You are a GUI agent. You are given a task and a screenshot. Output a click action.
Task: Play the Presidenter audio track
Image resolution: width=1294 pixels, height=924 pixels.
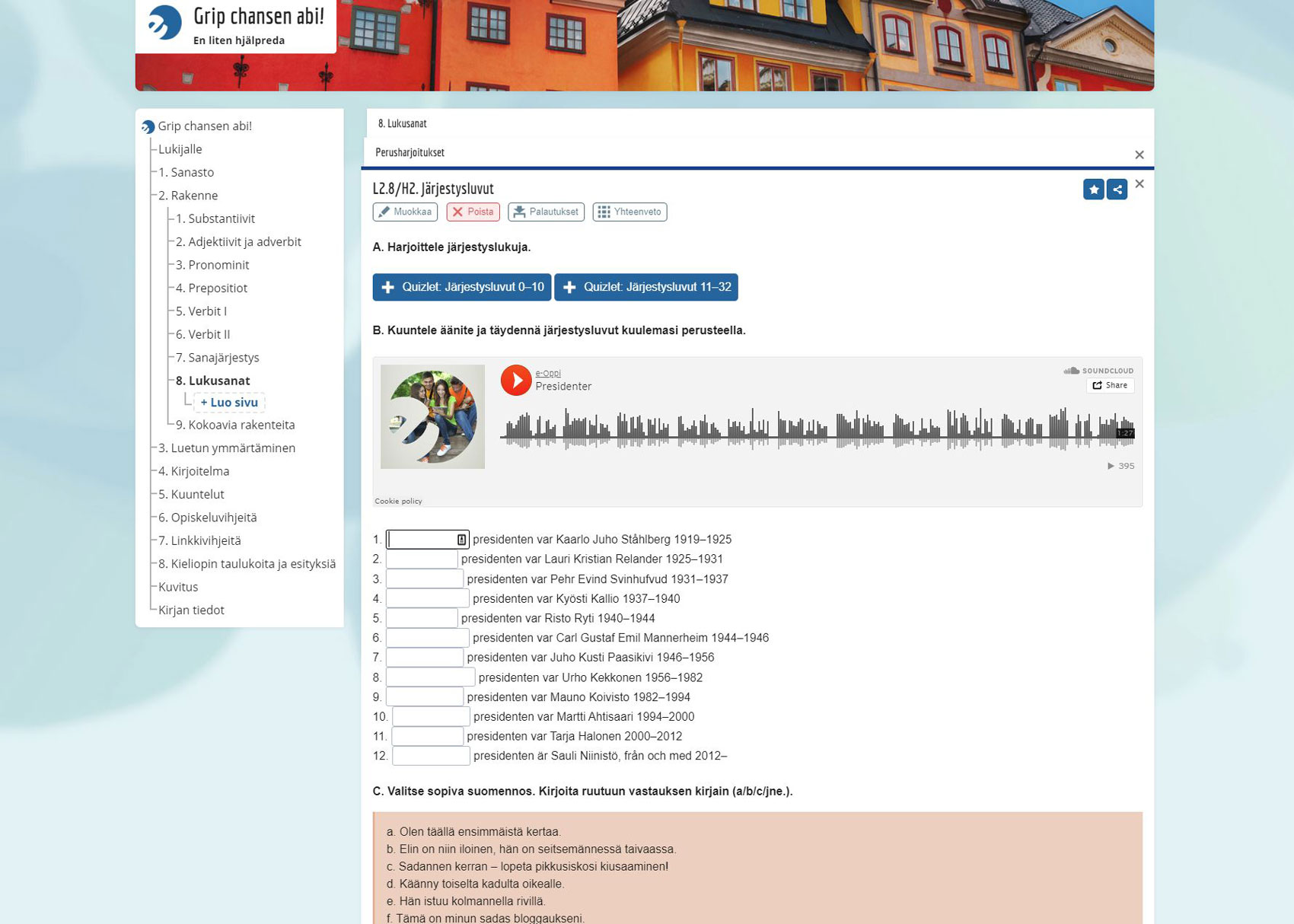[515, 380]
